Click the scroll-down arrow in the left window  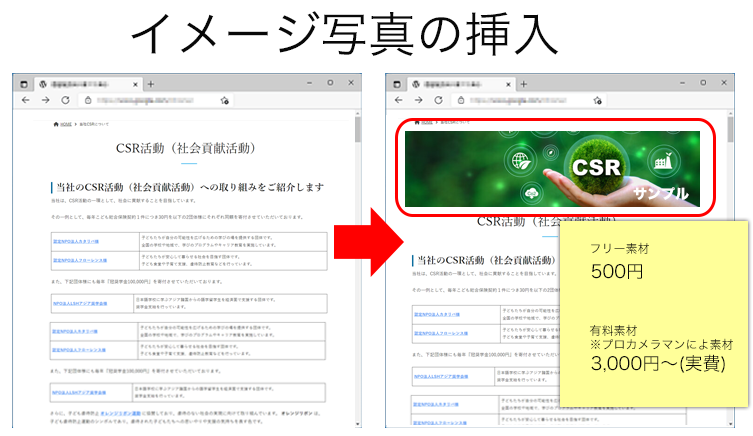click(x=359, y=424)
